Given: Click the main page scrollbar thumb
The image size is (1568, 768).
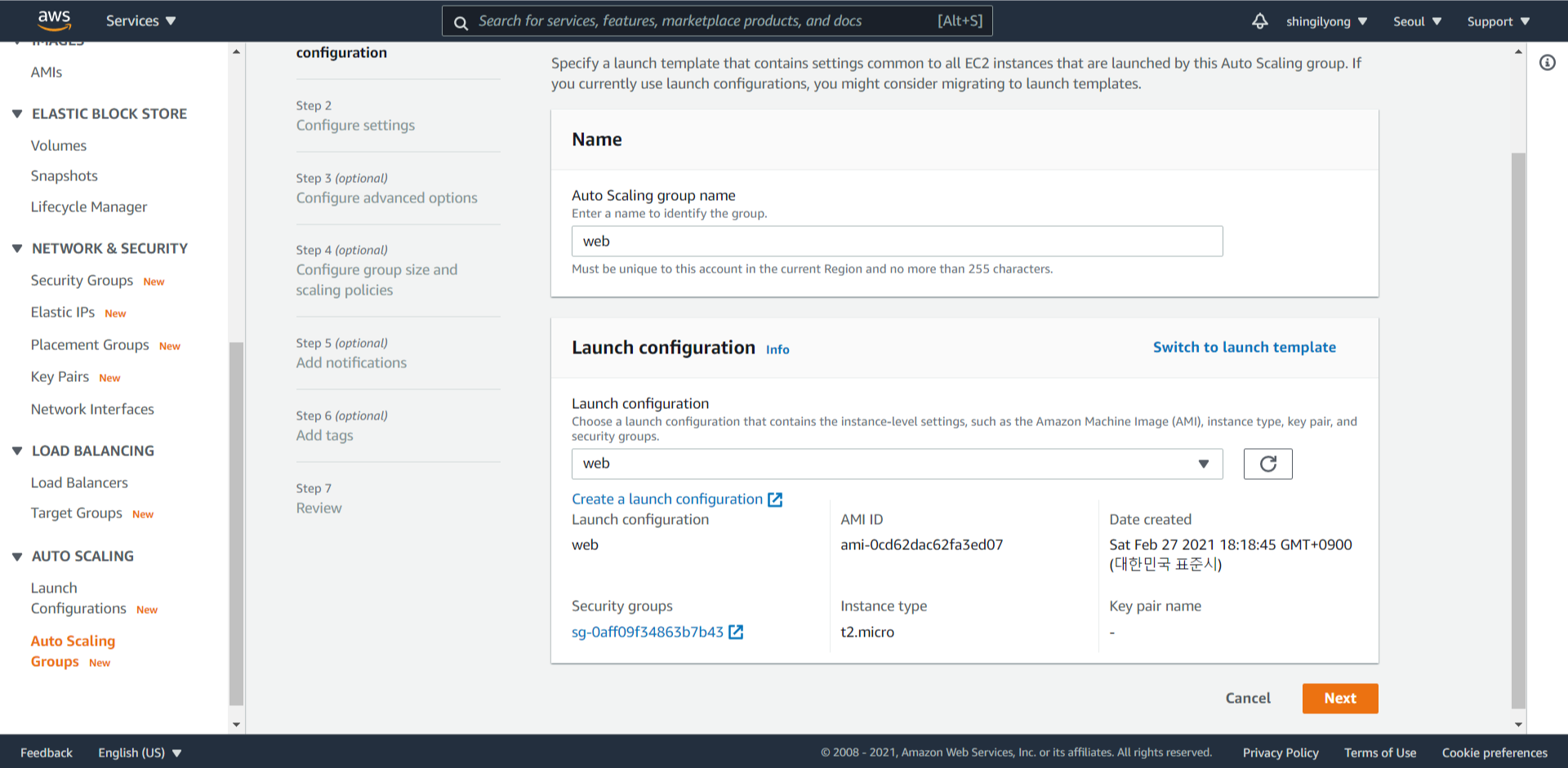Looking at the screenshot, I should click(x=1518, y=430).
